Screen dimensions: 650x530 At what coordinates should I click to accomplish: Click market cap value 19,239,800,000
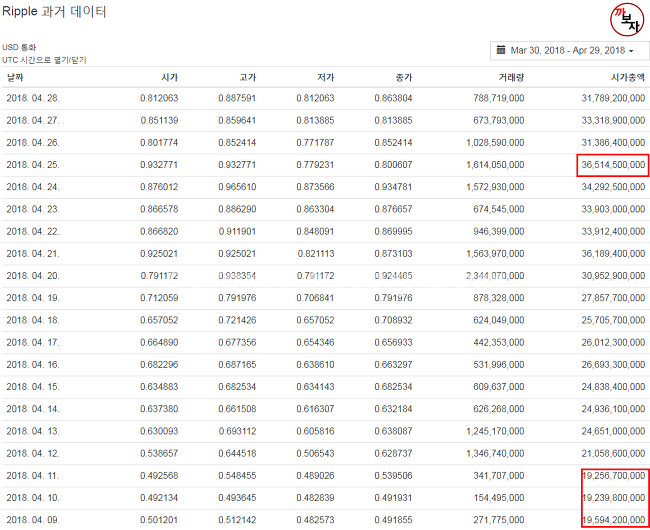click(613, 498)
